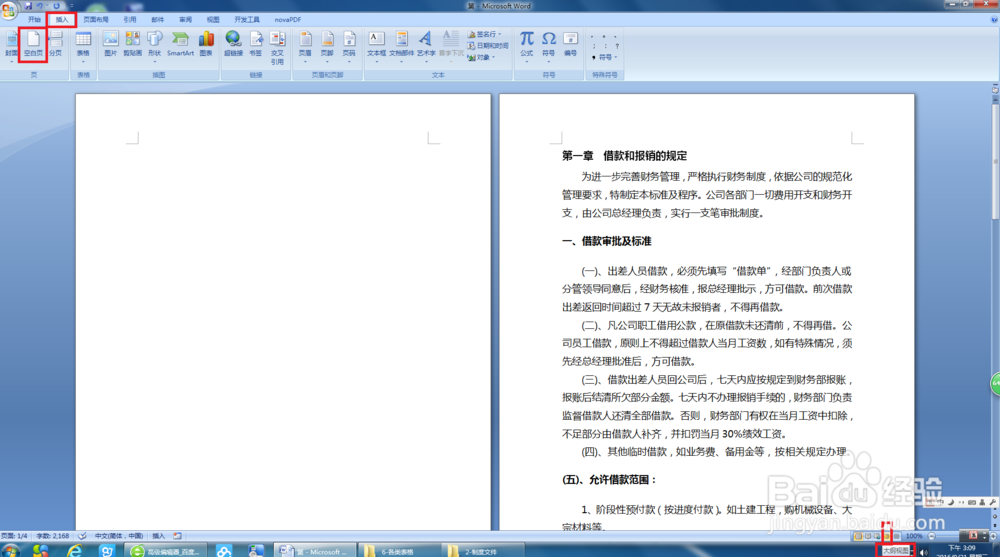Insert a cross-reference (交叉引用)
Image resolution: width=1000 pixels, height=557 pixels.
click(x=277, y=47)
